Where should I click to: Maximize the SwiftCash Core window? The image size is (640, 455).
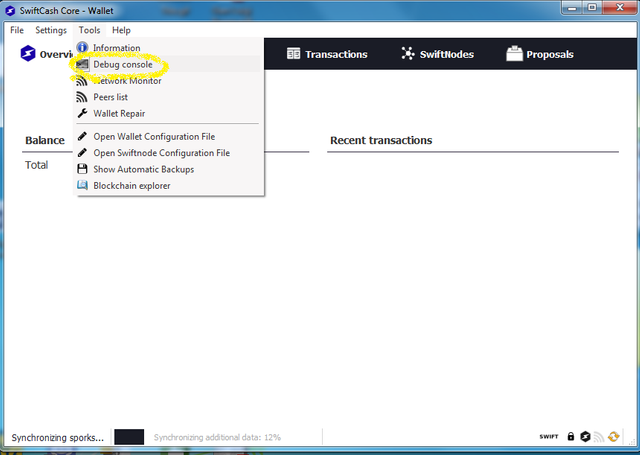592,8
